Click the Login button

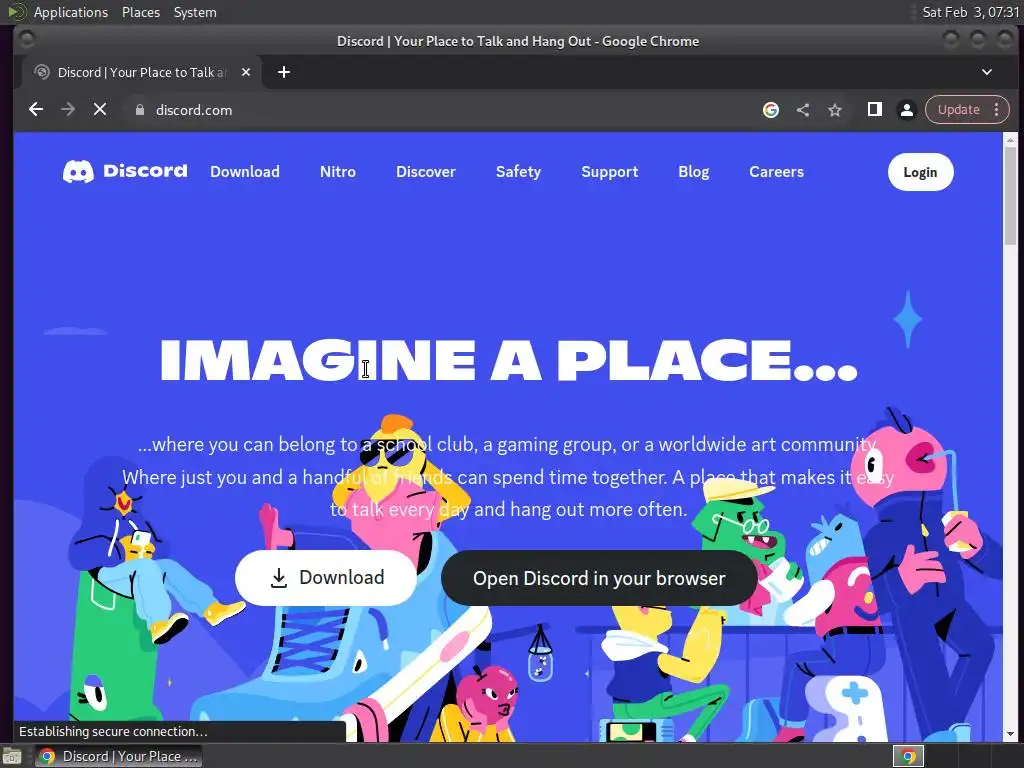tap(920, 172)
